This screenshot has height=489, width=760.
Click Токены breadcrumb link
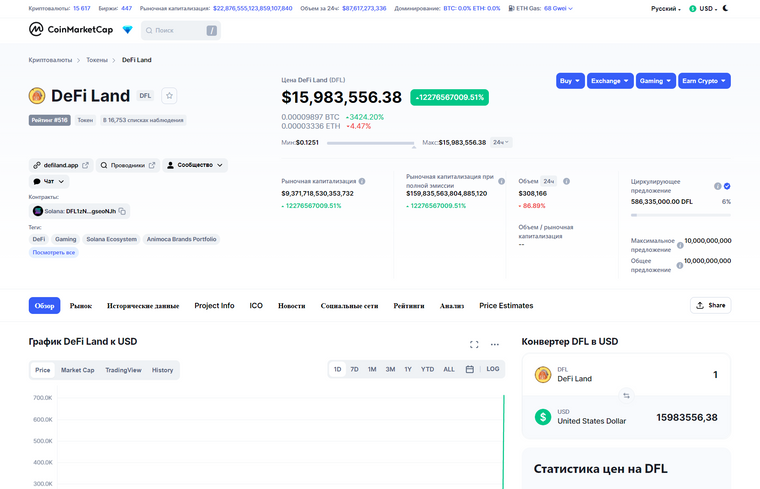pos(97,60)
